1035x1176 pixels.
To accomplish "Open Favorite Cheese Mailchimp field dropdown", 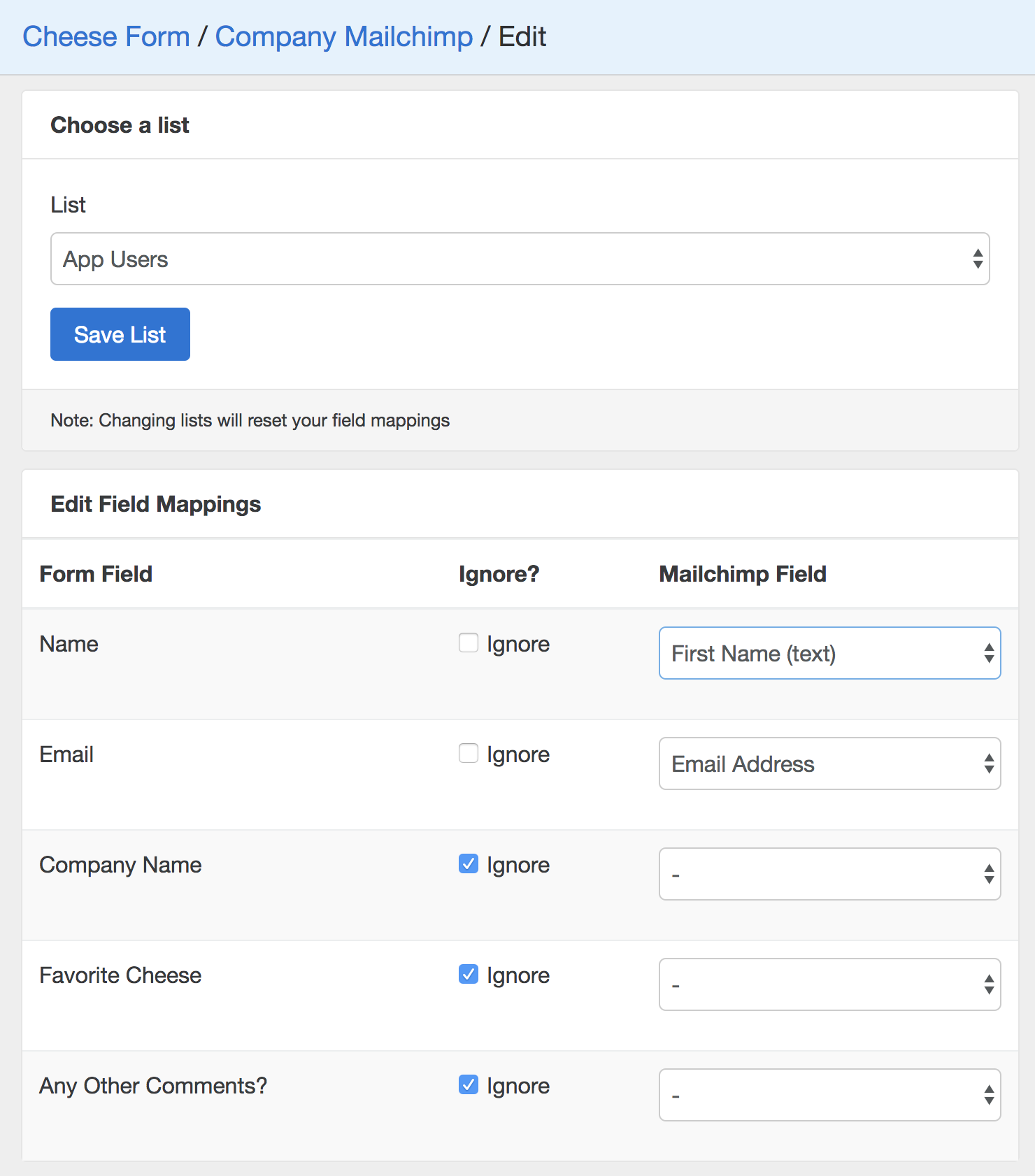I will [829, 984].
